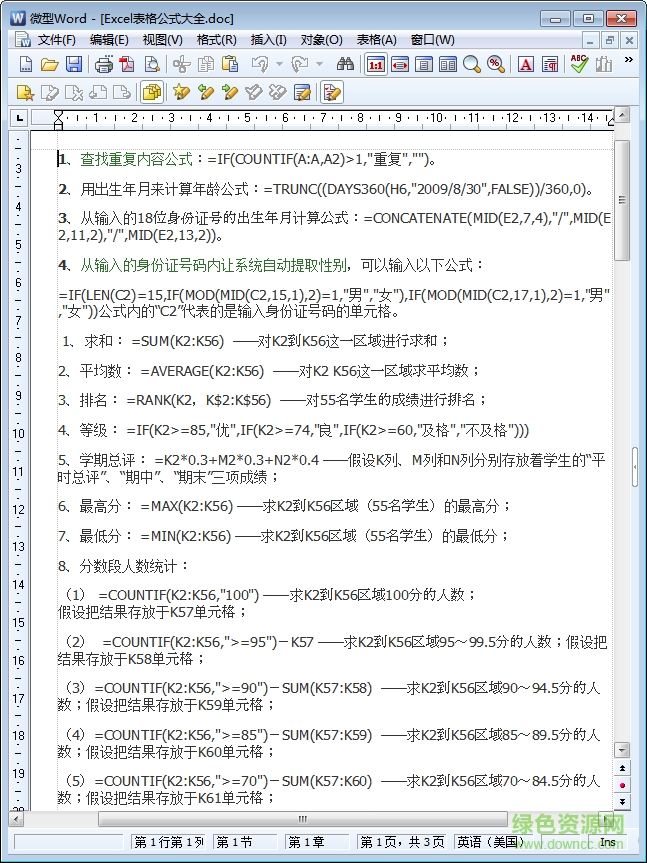
Task: Click the magnifier zoom icon
Action: (471, 64)
